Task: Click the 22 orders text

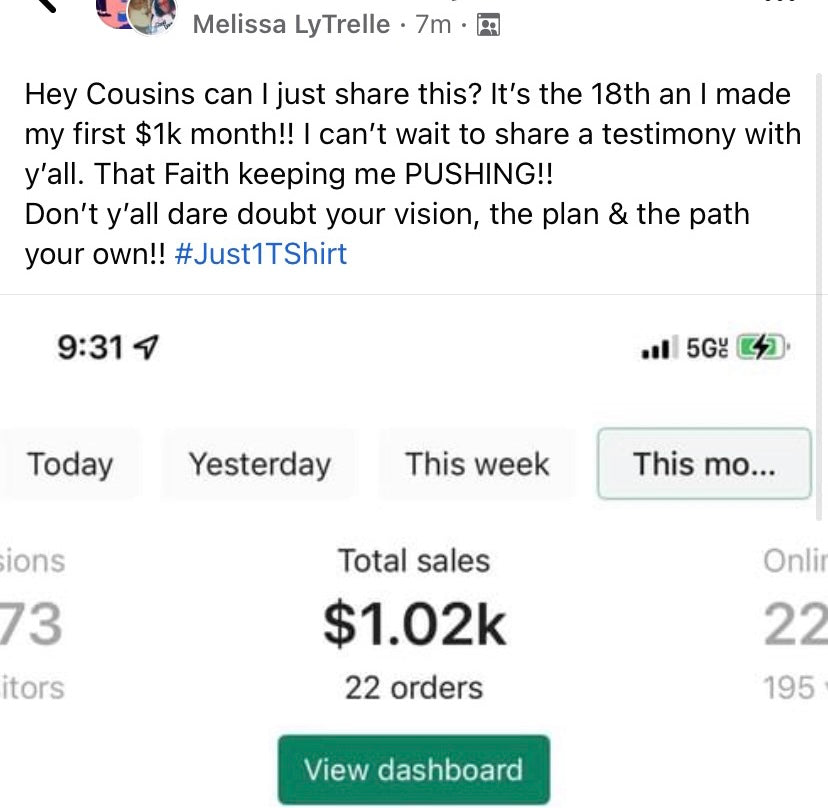Action: point(414,688)
